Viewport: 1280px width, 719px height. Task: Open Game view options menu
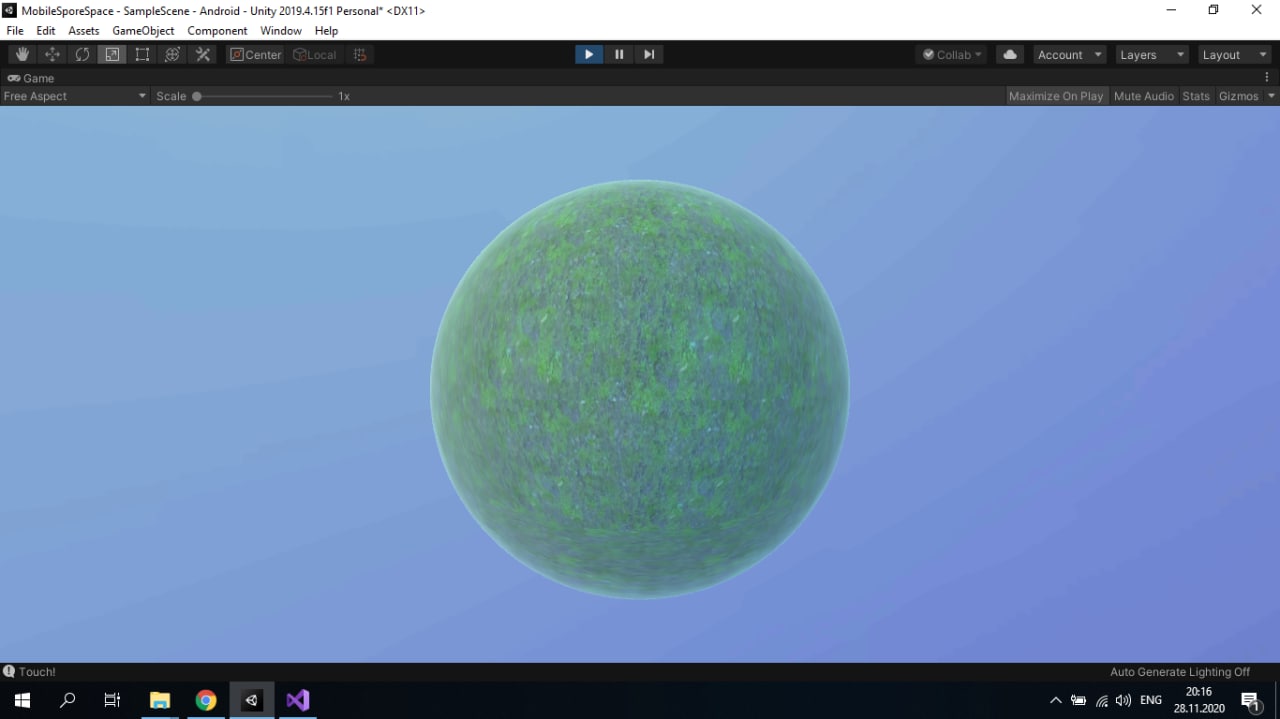coord(1268,77)
